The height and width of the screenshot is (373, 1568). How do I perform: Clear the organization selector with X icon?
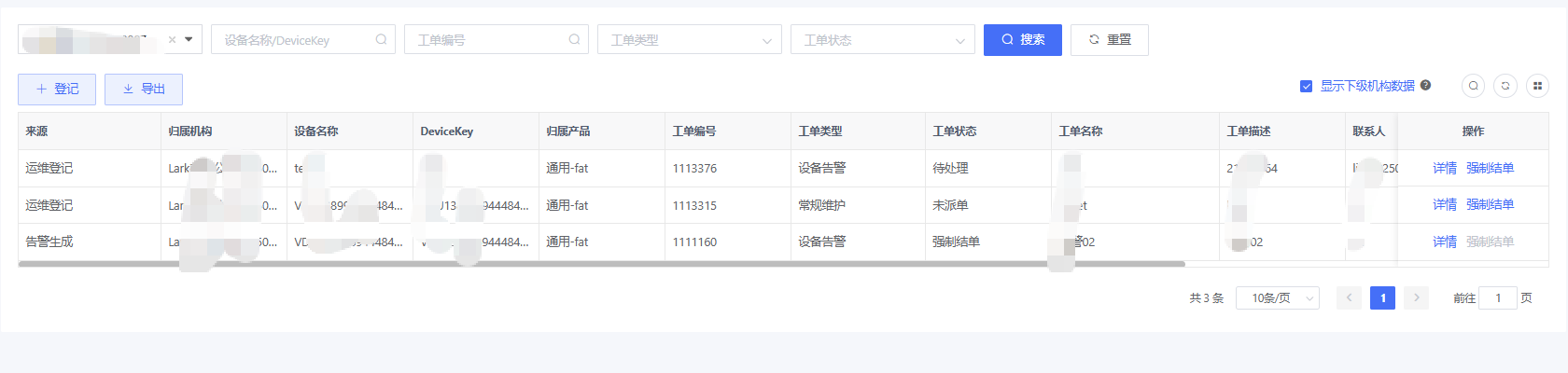click(172, 40)
